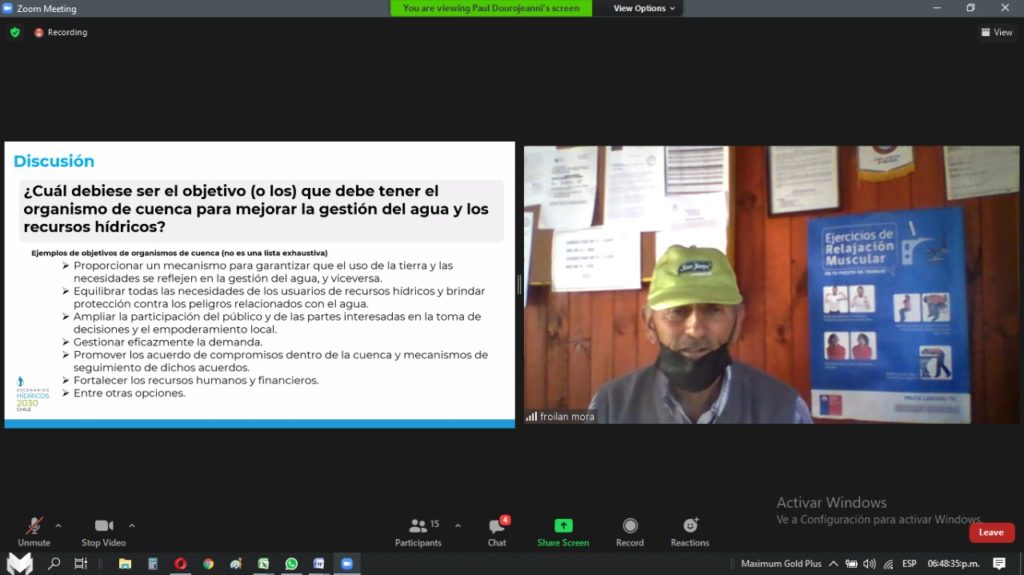Open the View Options menu
The image size is (1024, 575).
pos(644,8)
